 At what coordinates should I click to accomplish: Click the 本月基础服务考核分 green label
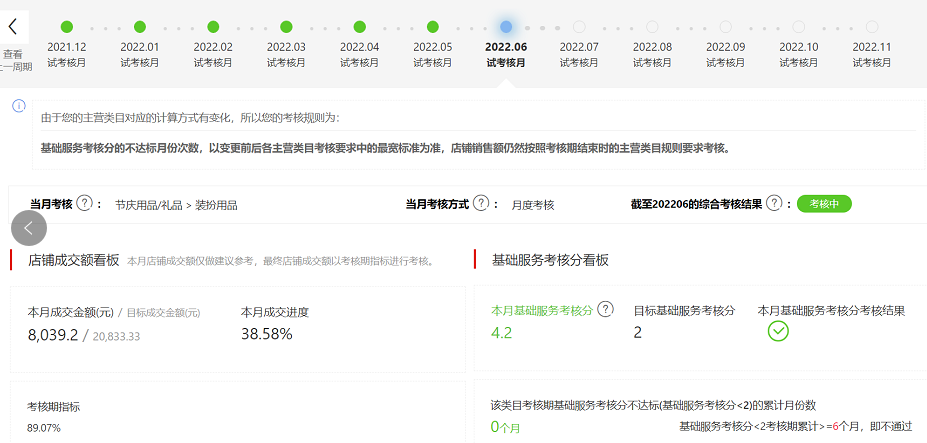542,311
